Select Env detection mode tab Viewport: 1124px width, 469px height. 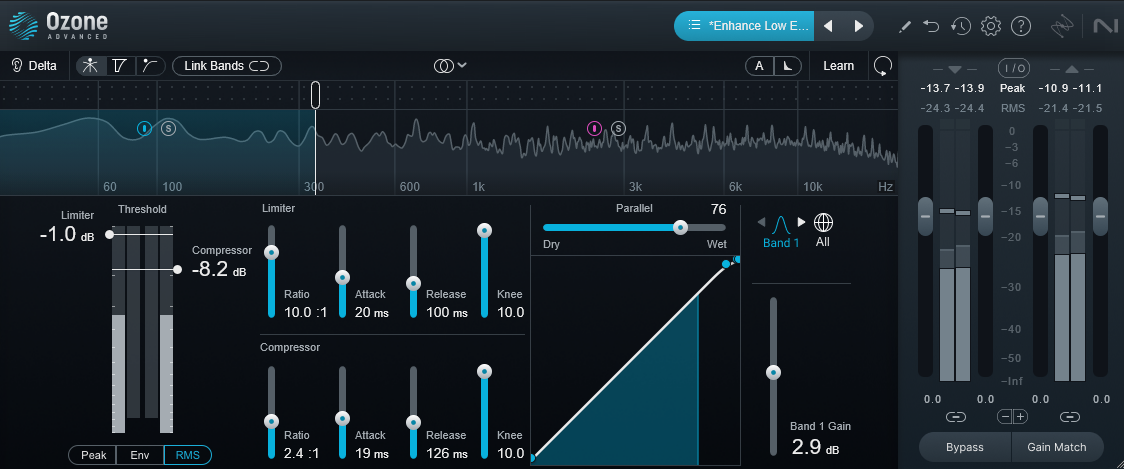[140, 455]
